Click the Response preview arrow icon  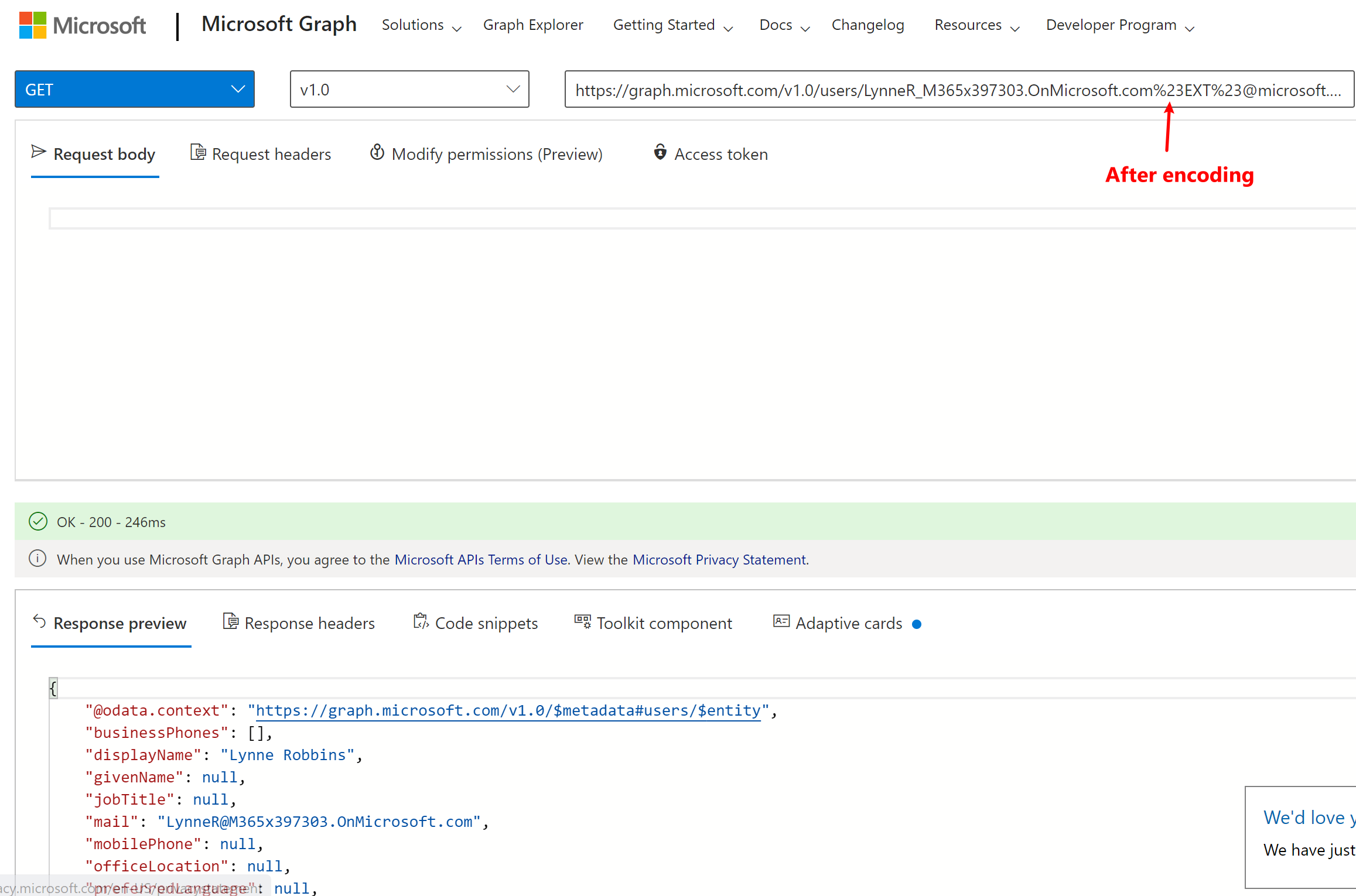pyautogui.click(x=39, y=621)
